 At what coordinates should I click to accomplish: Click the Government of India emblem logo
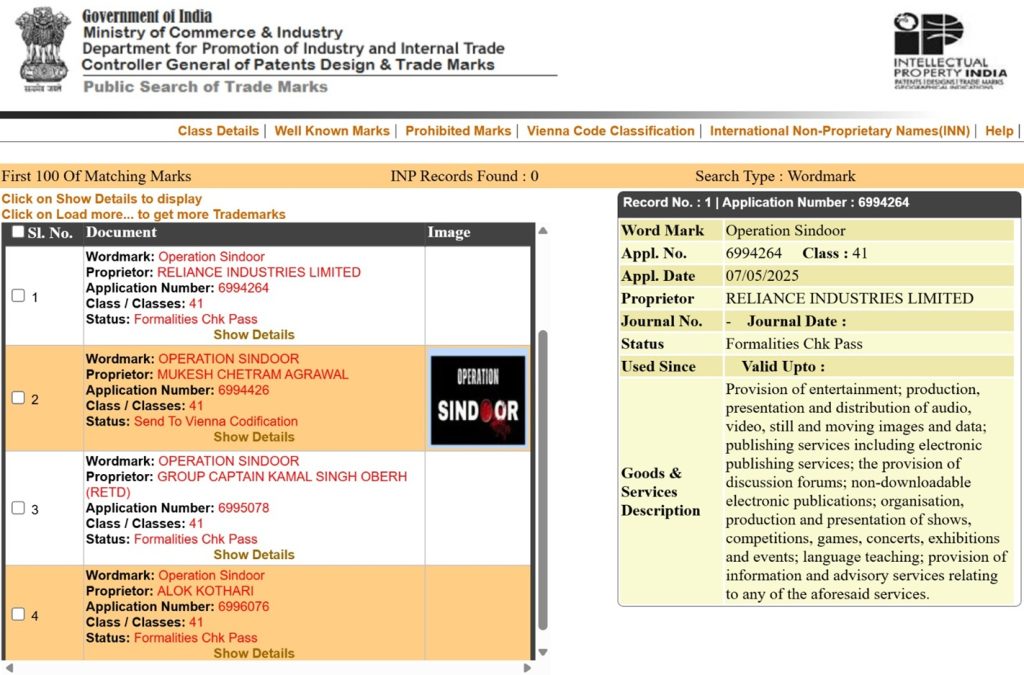pyautogui.click(x=44, y=50)
